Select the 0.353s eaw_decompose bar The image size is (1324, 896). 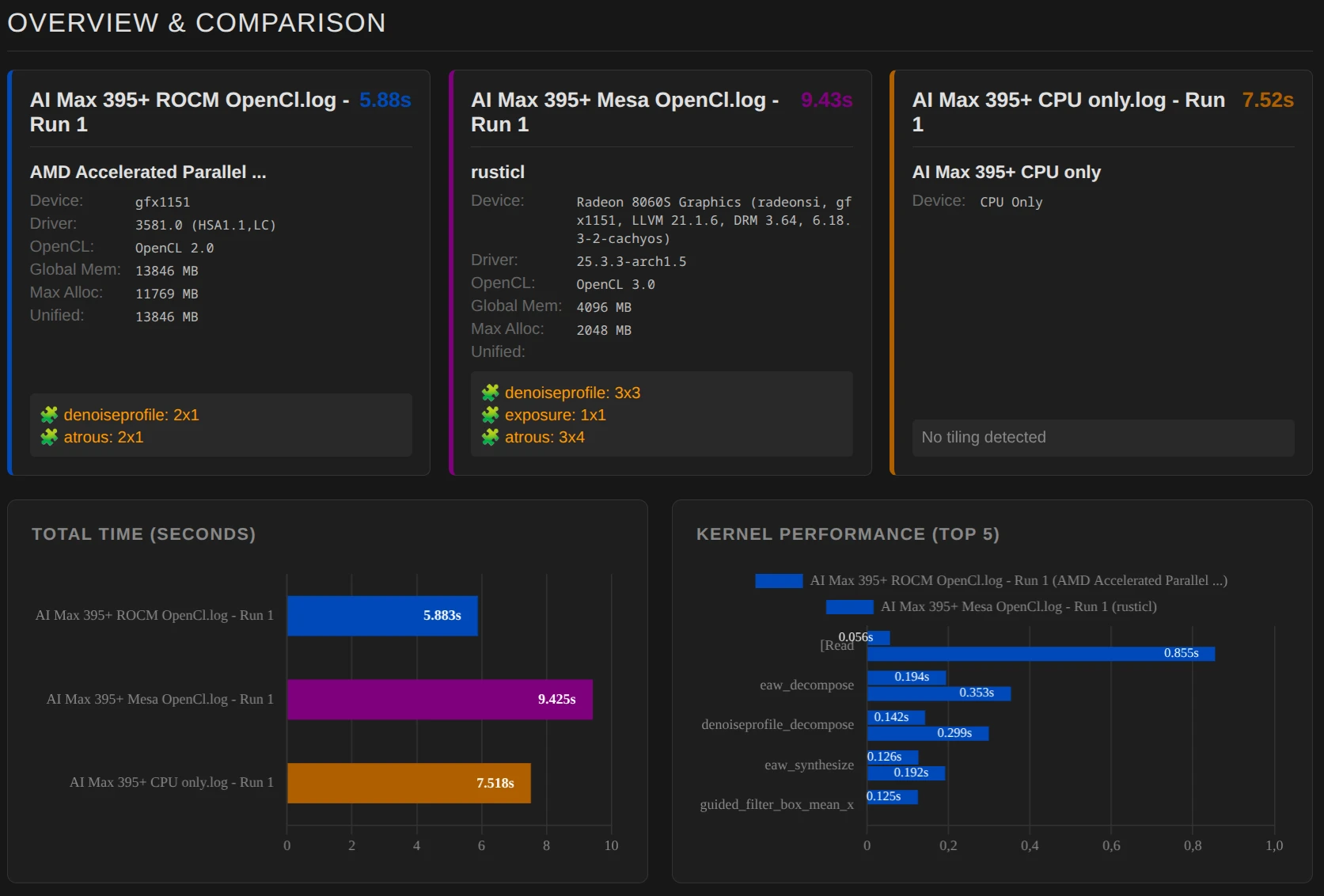939,693
